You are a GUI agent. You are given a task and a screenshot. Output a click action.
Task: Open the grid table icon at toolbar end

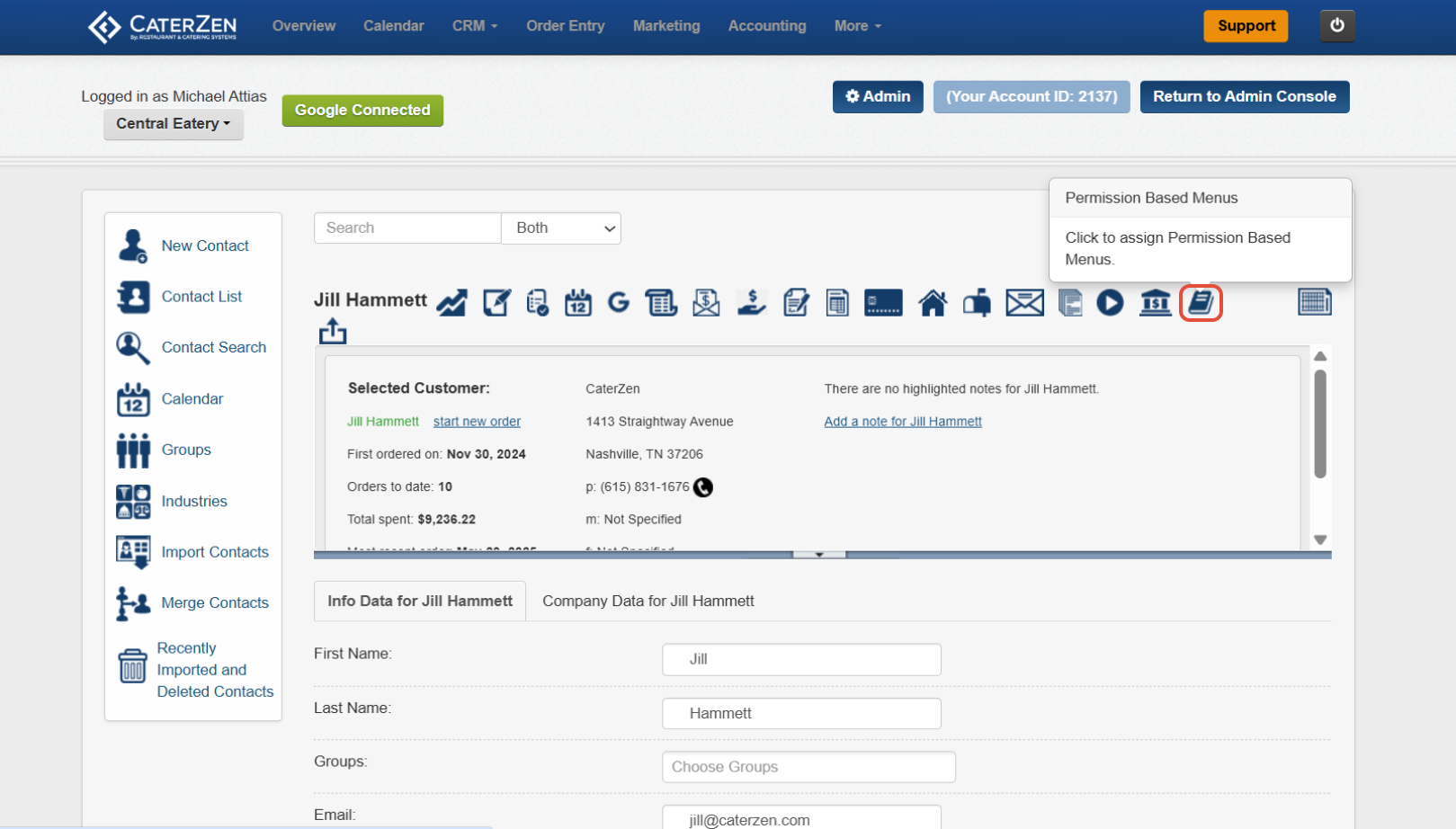[x=1315, y=302]
